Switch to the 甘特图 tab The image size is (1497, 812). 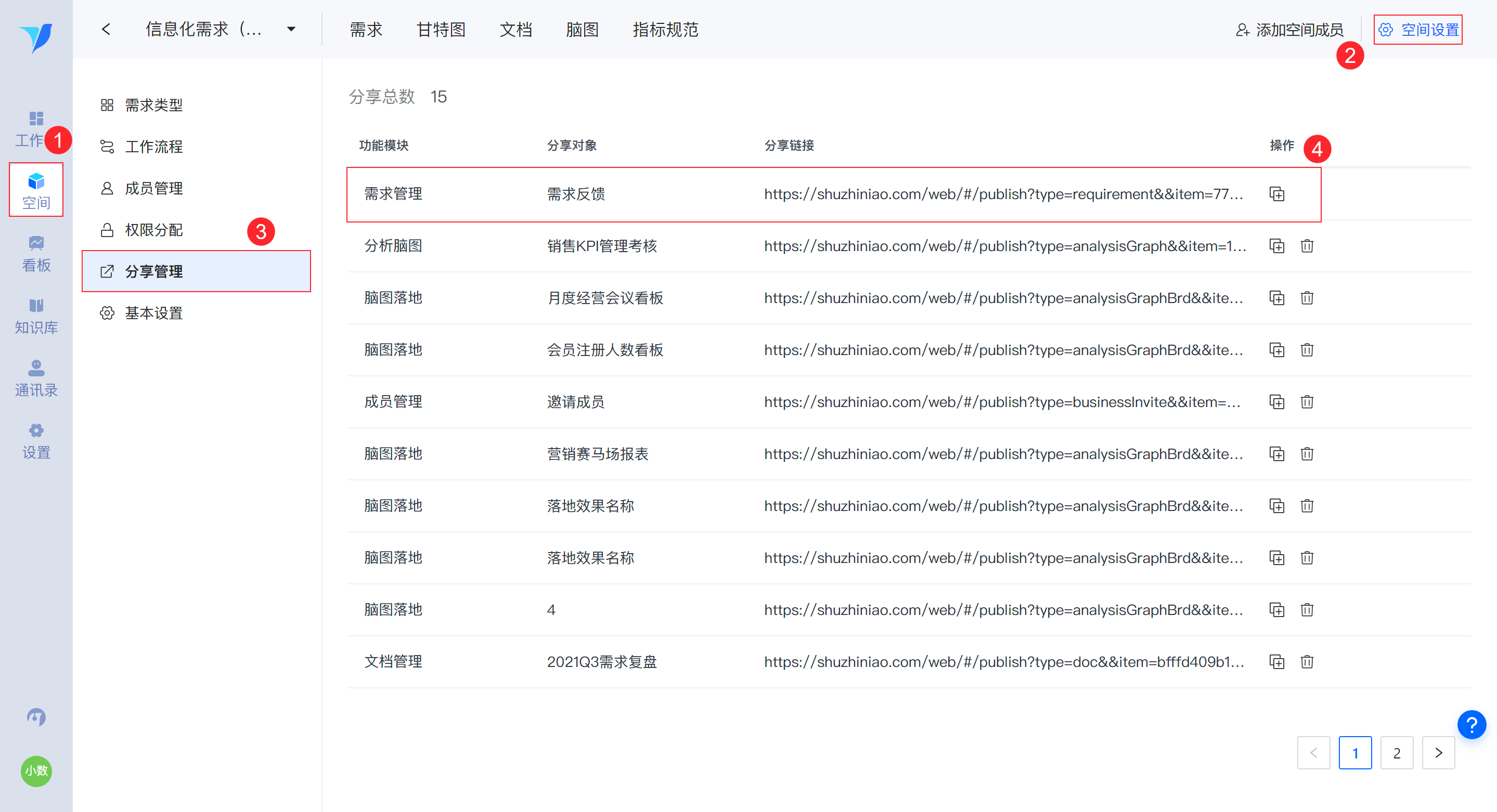click(x=441, y=30)
